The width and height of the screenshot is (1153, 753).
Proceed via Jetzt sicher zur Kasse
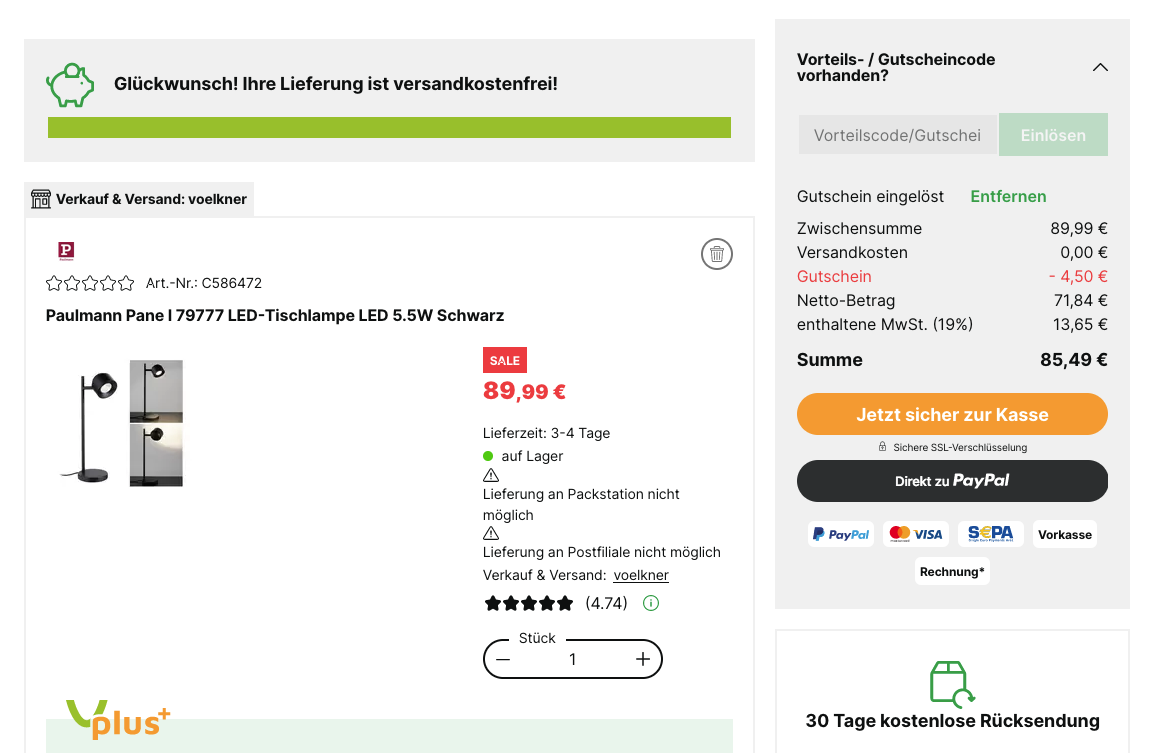pos(952,415)
